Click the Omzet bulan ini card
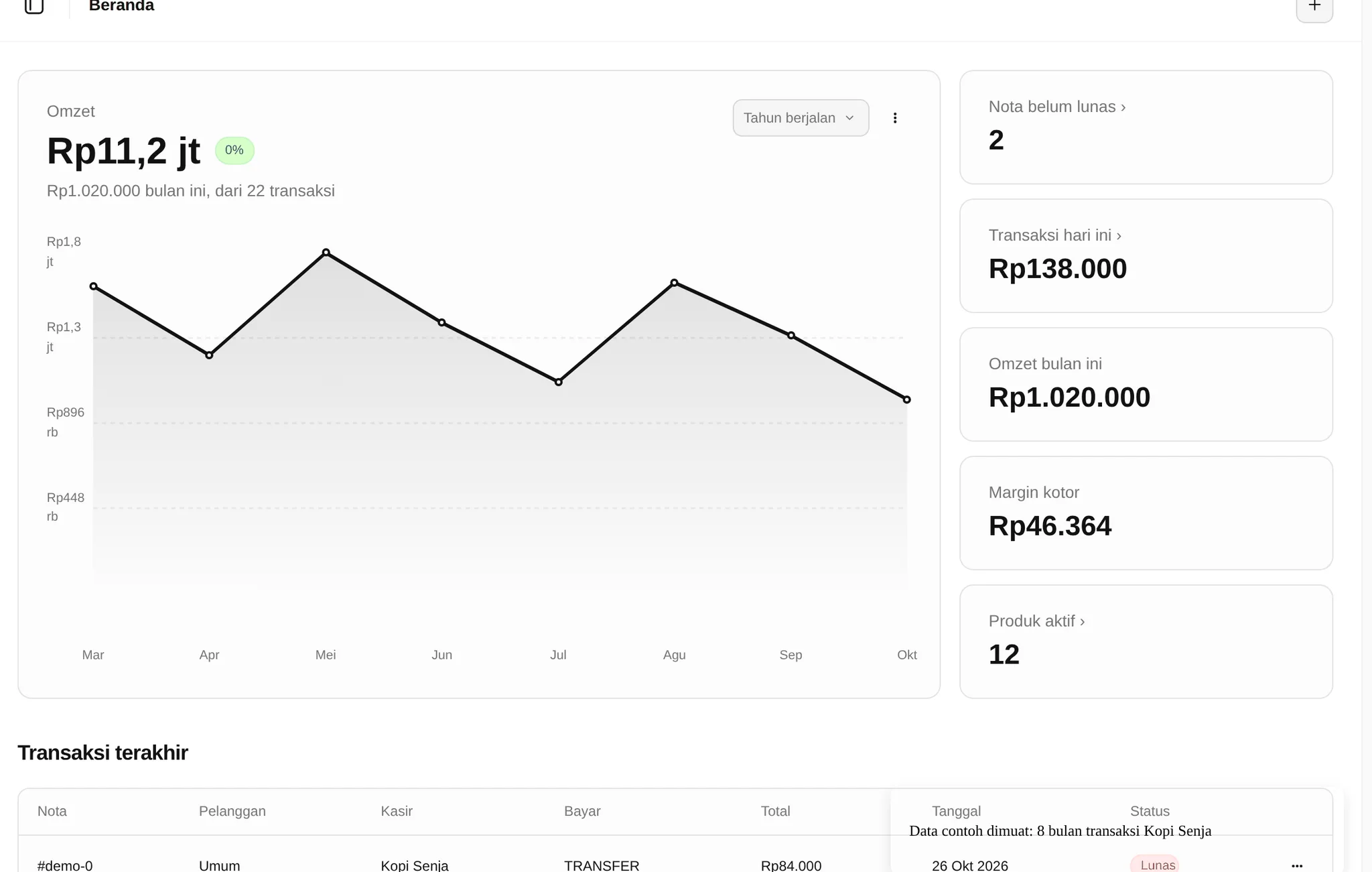 coord(1146,385)
